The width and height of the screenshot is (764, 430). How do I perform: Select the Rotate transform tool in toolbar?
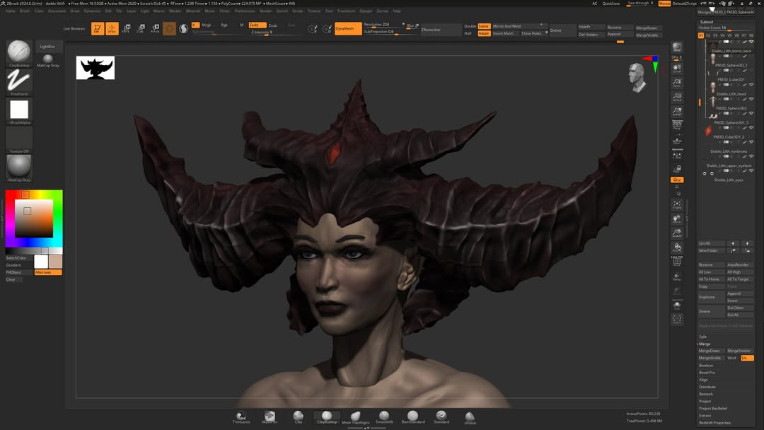point(155,28)
